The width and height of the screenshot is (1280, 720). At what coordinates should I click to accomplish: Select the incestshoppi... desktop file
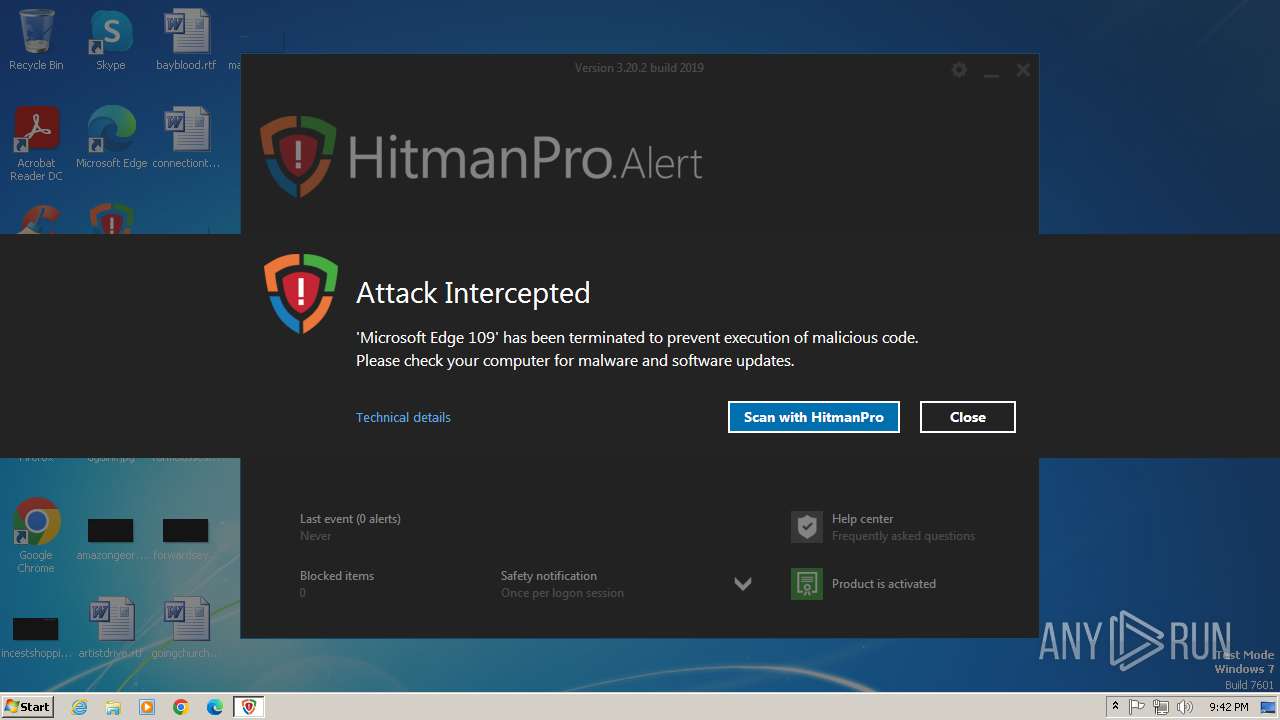click(36, 638)
